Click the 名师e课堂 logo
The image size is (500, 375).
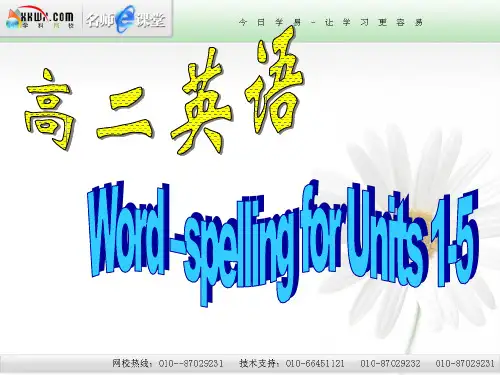tap(126, 20)
